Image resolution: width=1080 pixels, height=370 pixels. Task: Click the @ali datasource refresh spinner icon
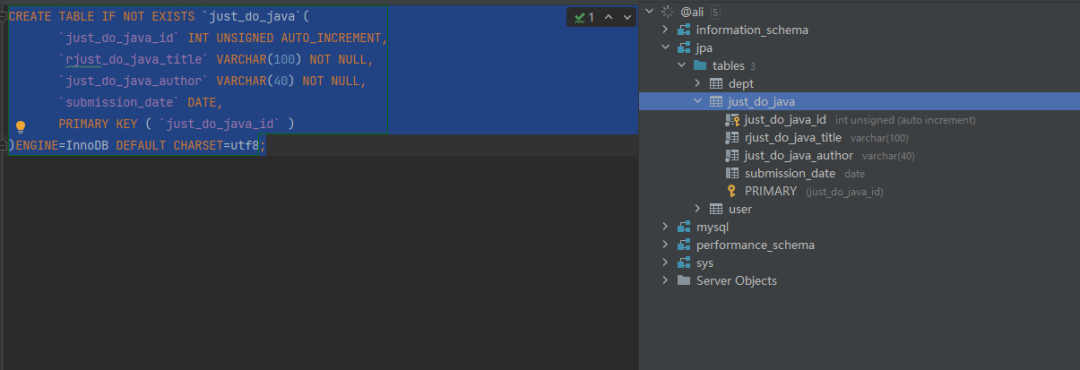pyautogui.click(x=667, y=11)
